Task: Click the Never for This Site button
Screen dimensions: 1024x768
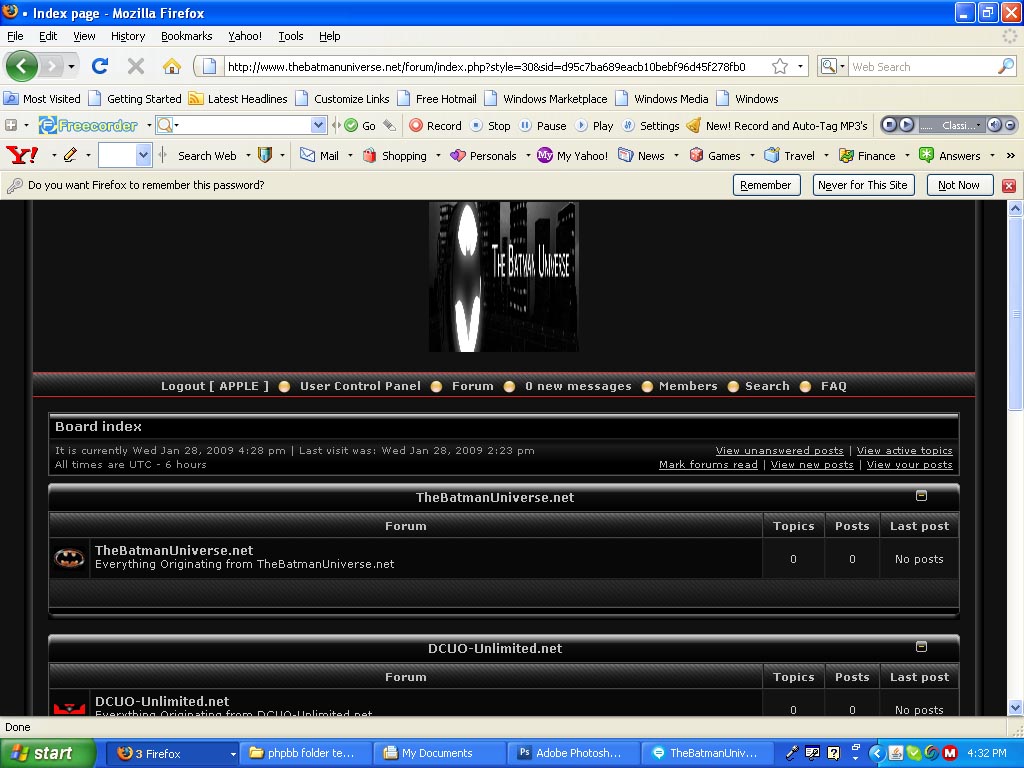Action: 862,185
